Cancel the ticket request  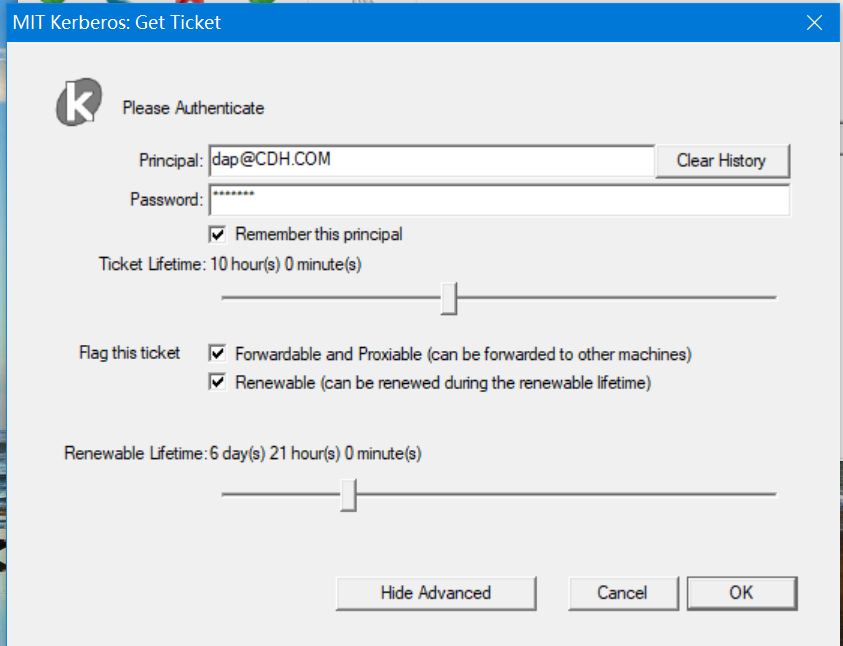click(x=623, y=593)
